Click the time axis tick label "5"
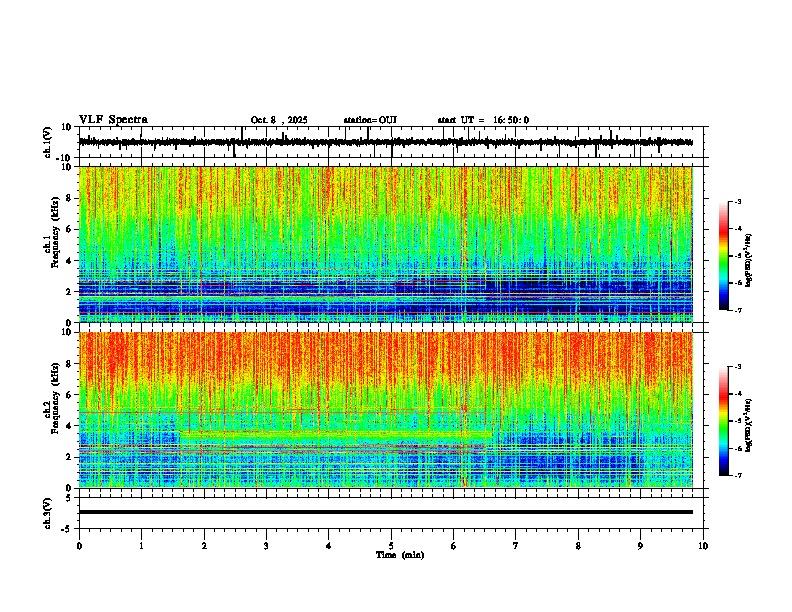The image size is (792, 612). (x=391, y=546)
